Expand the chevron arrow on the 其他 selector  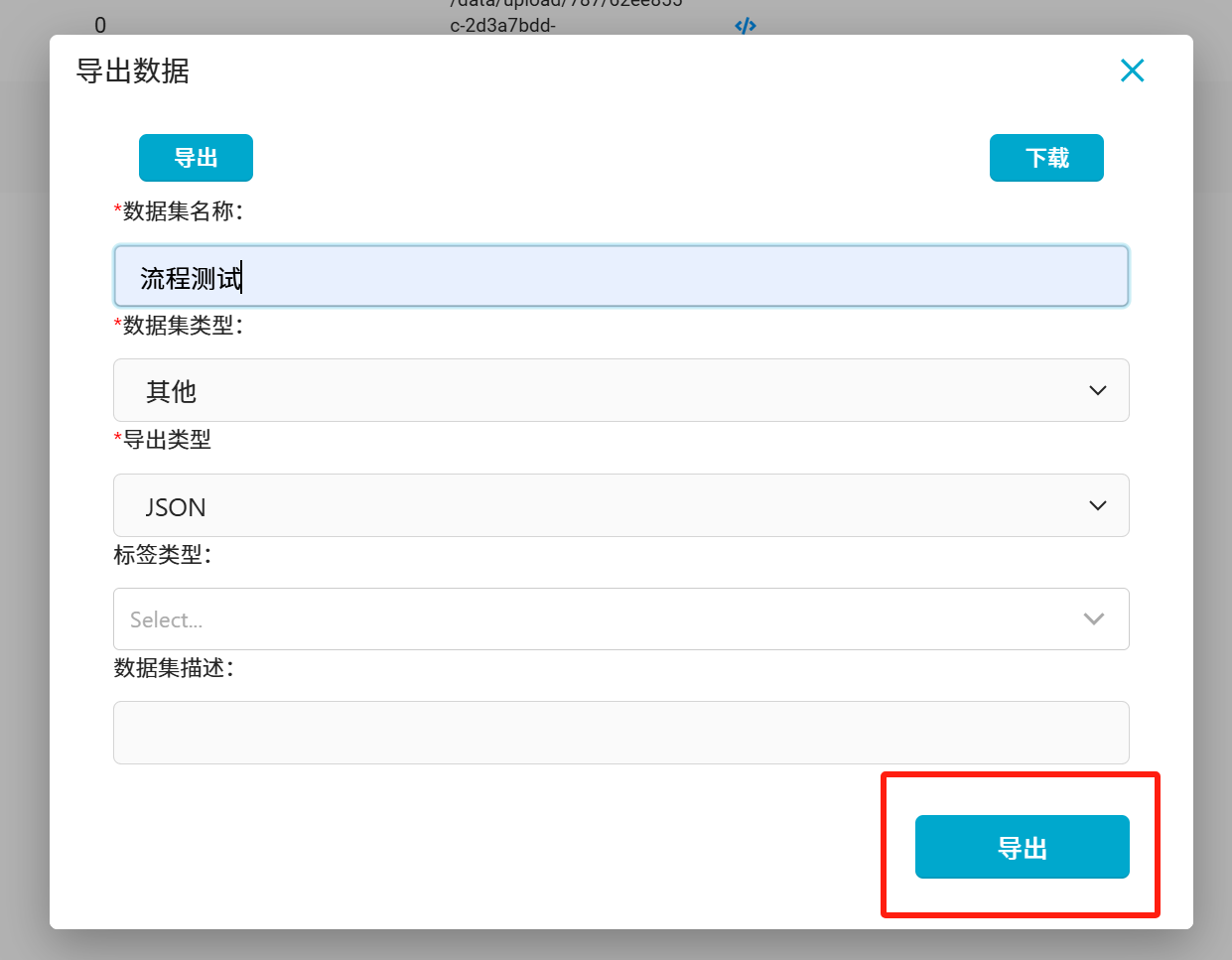coord(1097,391)
